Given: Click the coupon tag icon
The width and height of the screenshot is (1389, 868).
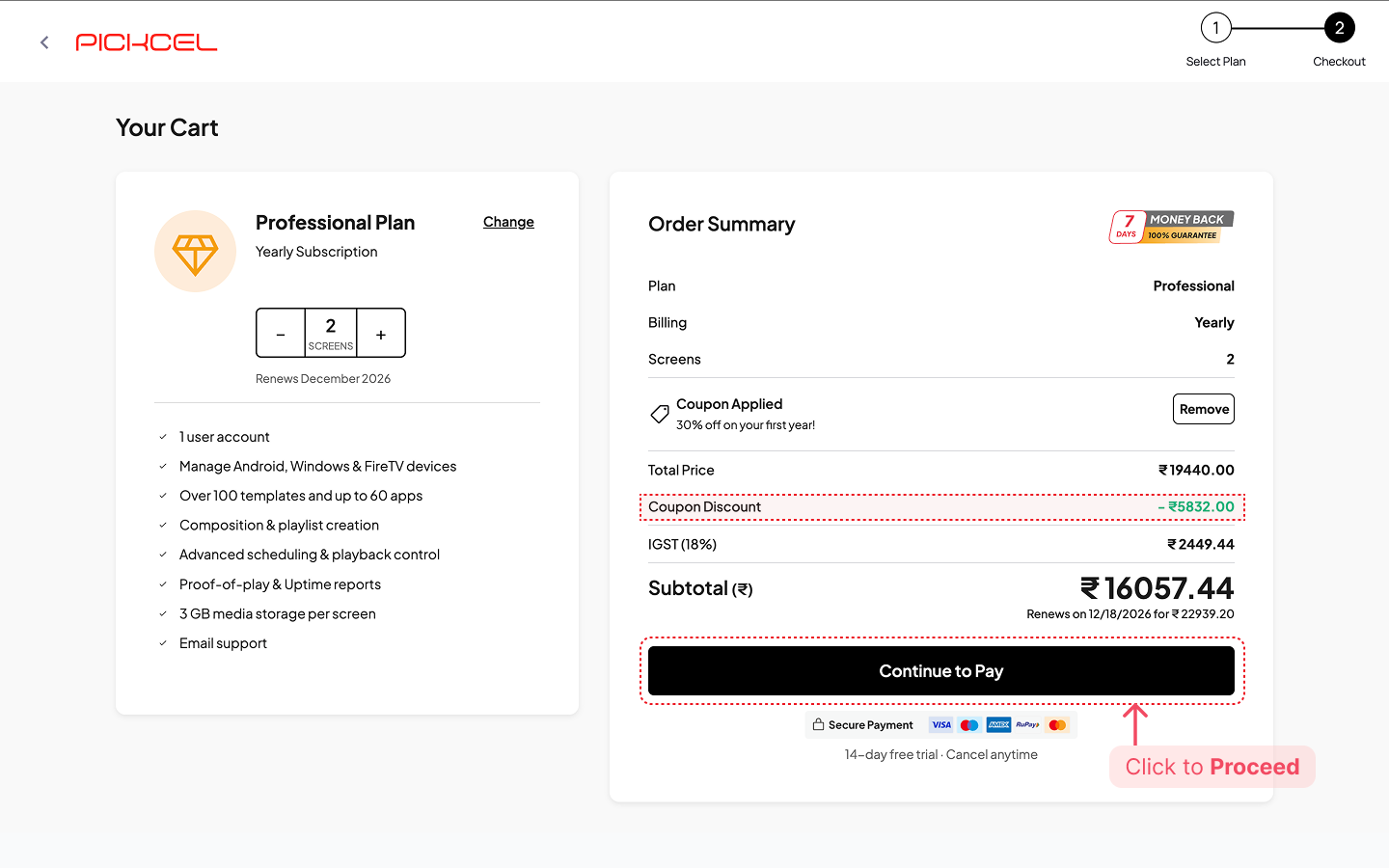Looking at the screenshot, I should pyautogui.click(x=660, y=414).
